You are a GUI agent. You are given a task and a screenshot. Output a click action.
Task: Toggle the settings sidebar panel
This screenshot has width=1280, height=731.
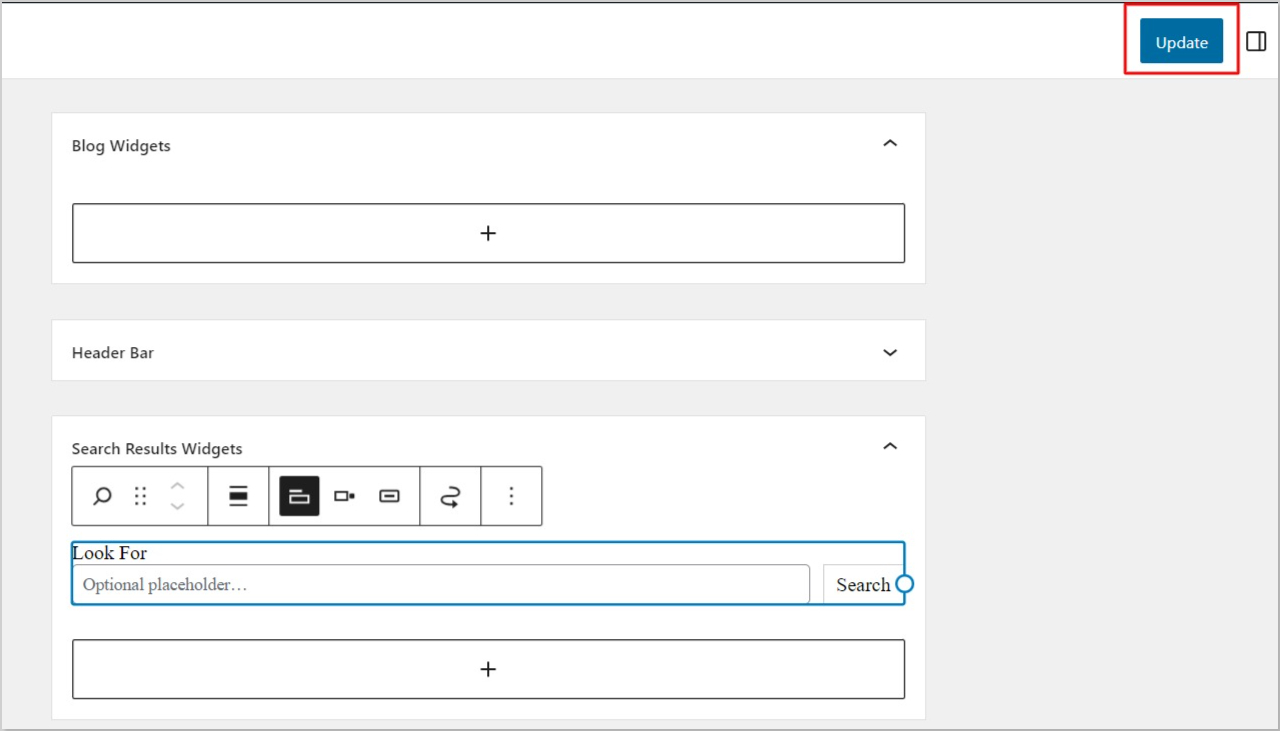1256,42
